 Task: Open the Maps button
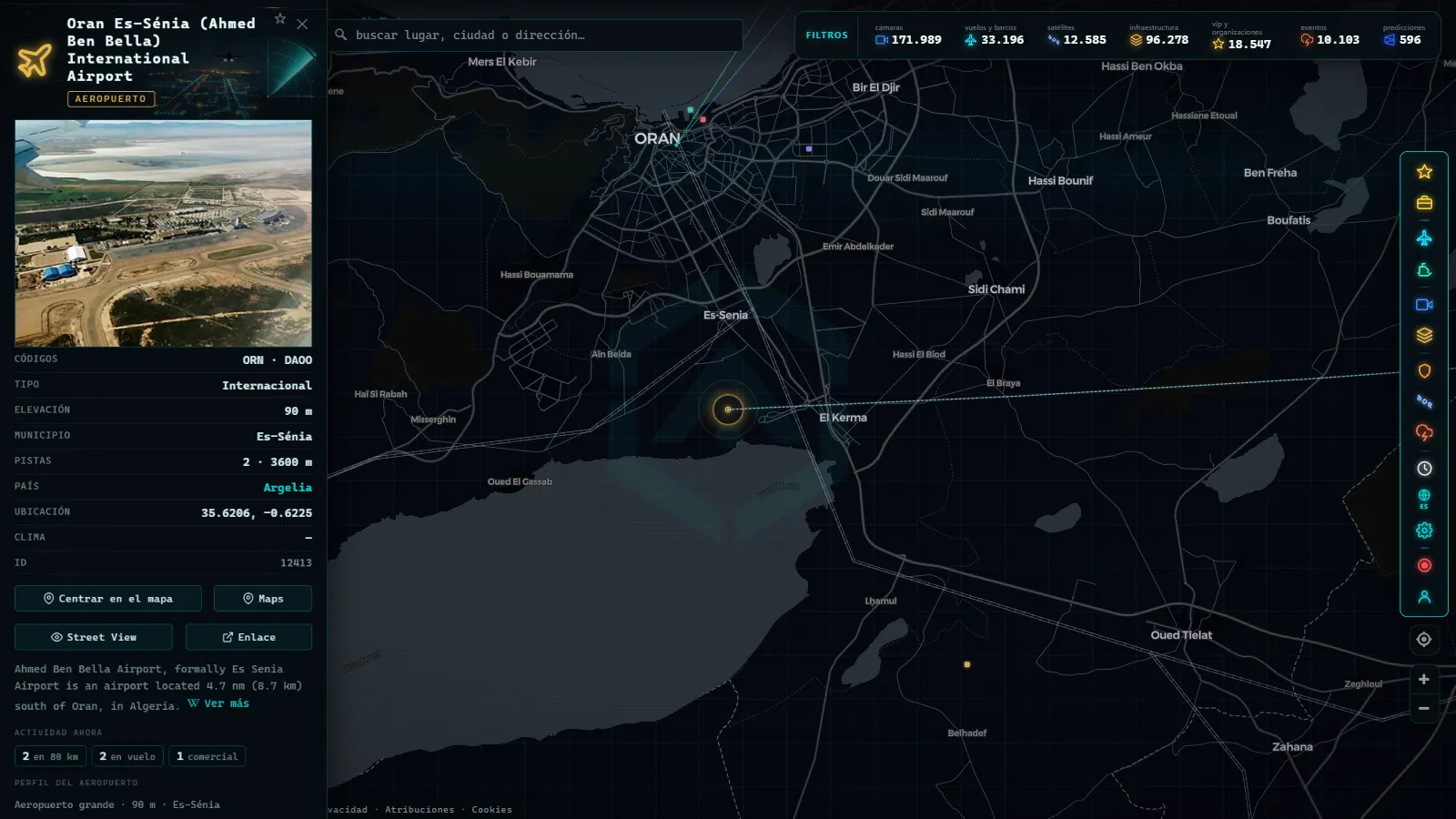tap(263, 599)
